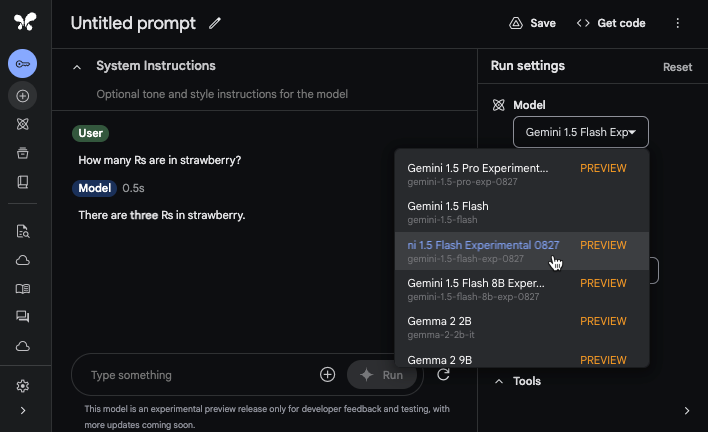Click the insert plus icon in prompt box
The width and height of the screenshot is (708, 432).
pyautogui.click(x=327, y=374)
